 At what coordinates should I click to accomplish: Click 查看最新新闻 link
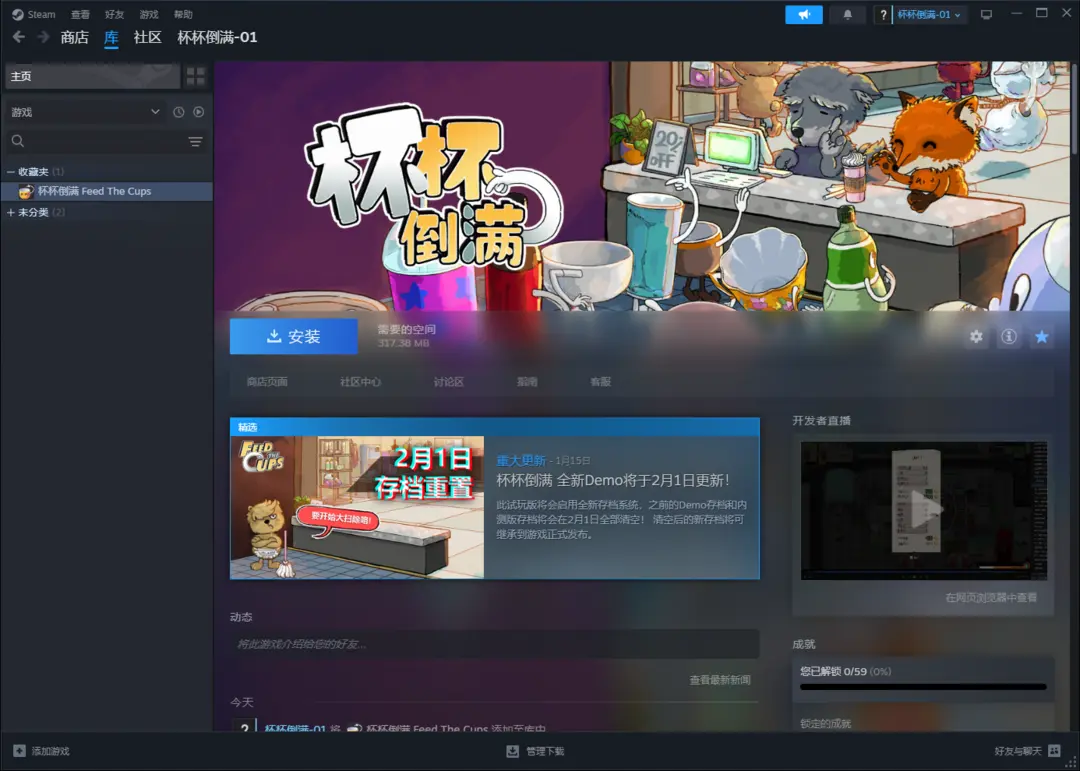719,680
